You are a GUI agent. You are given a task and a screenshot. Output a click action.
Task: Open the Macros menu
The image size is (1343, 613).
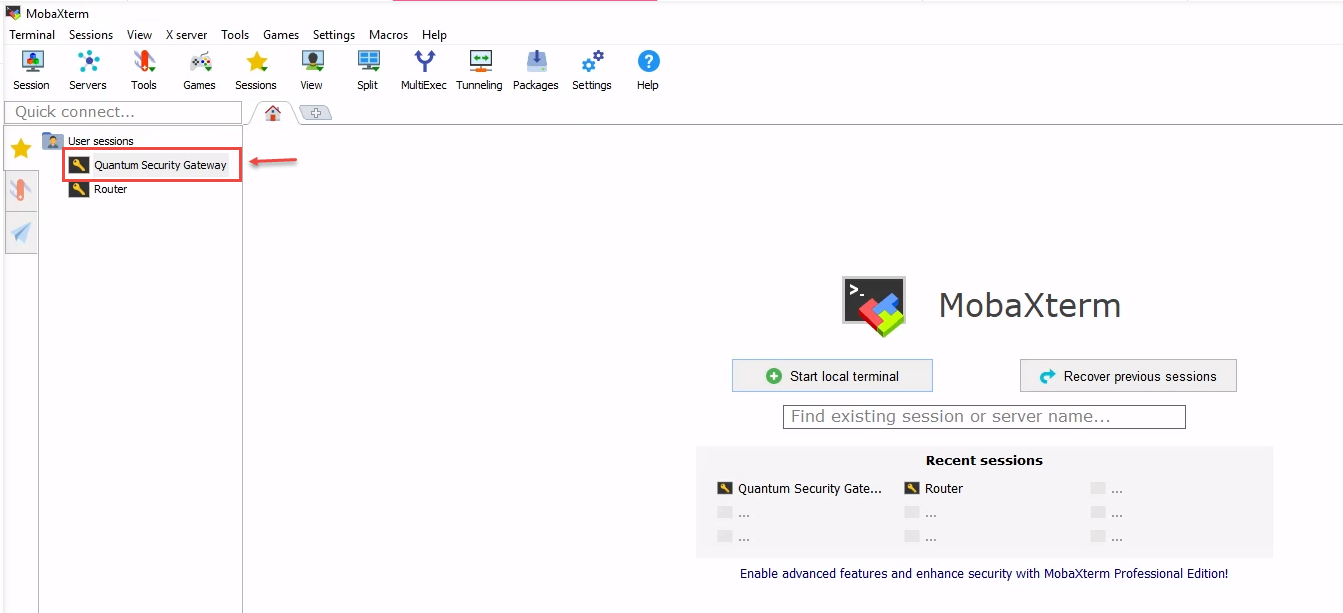pos(388,35)
